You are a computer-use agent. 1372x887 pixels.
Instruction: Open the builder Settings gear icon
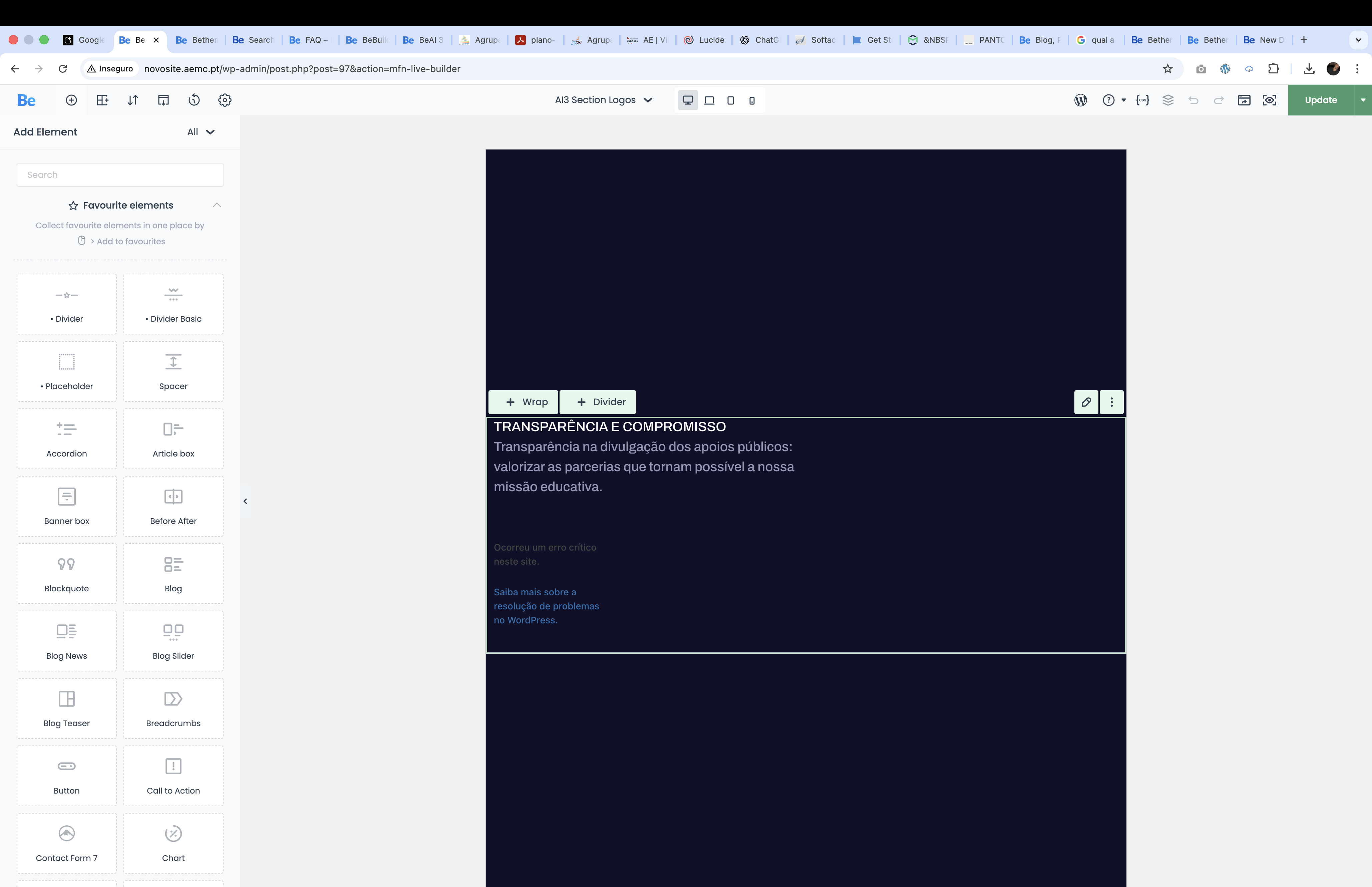[225, 100]
